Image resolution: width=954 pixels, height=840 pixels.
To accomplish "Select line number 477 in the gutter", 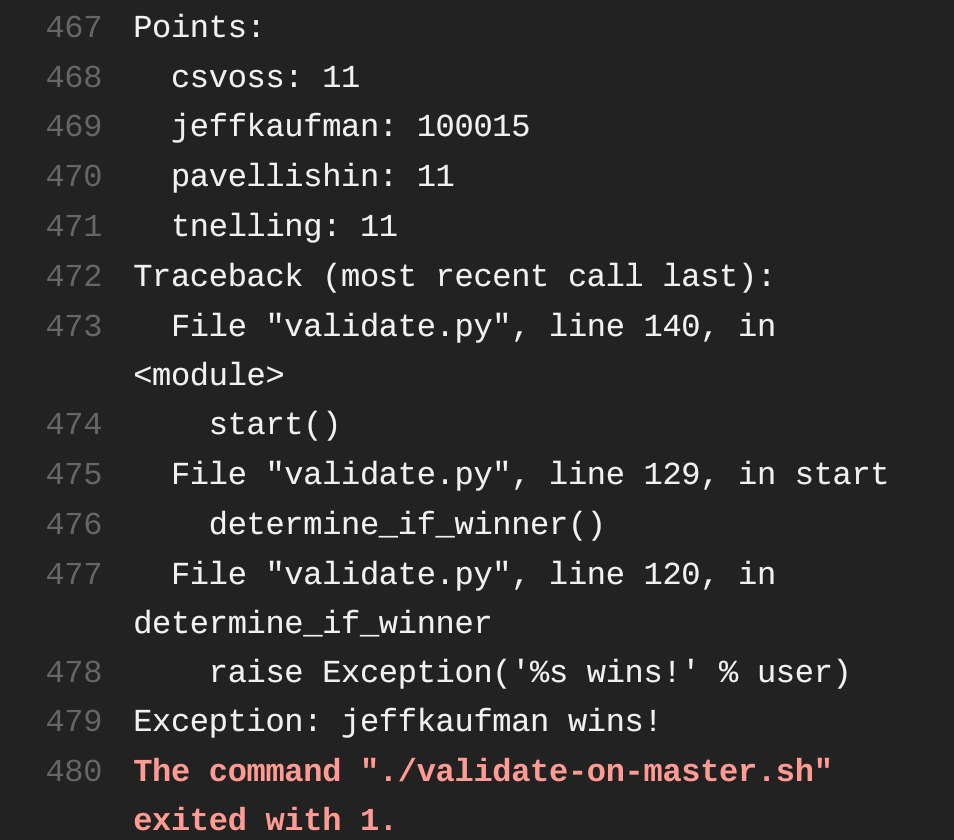I will coord(73,575).
